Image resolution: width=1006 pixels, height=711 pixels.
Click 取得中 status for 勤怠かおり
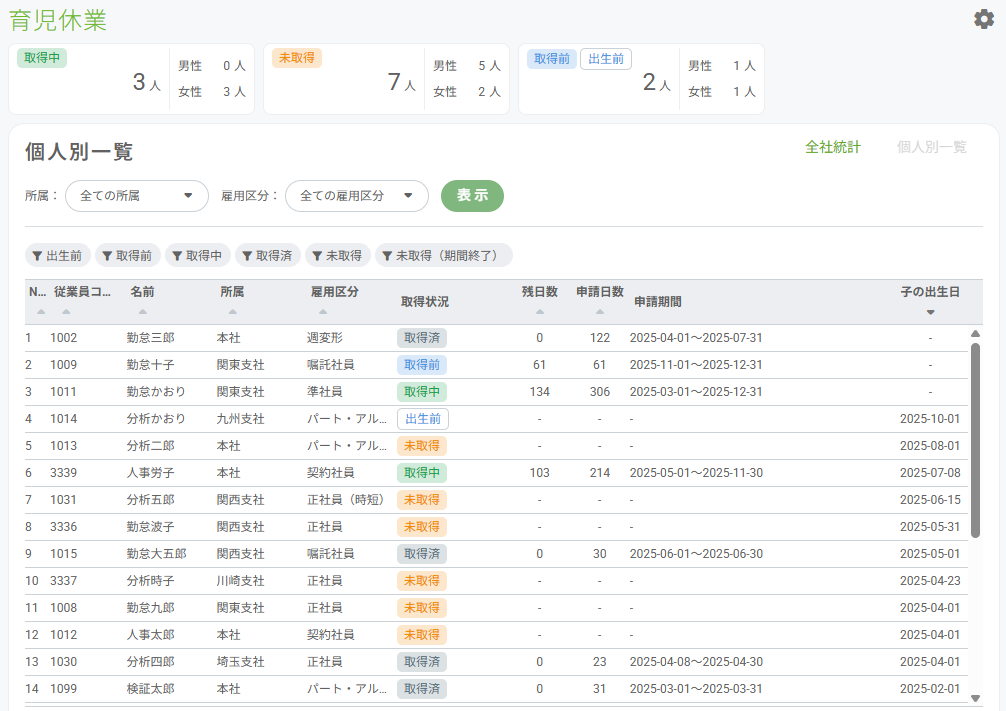pyautogui.click(x=422, y=391)
